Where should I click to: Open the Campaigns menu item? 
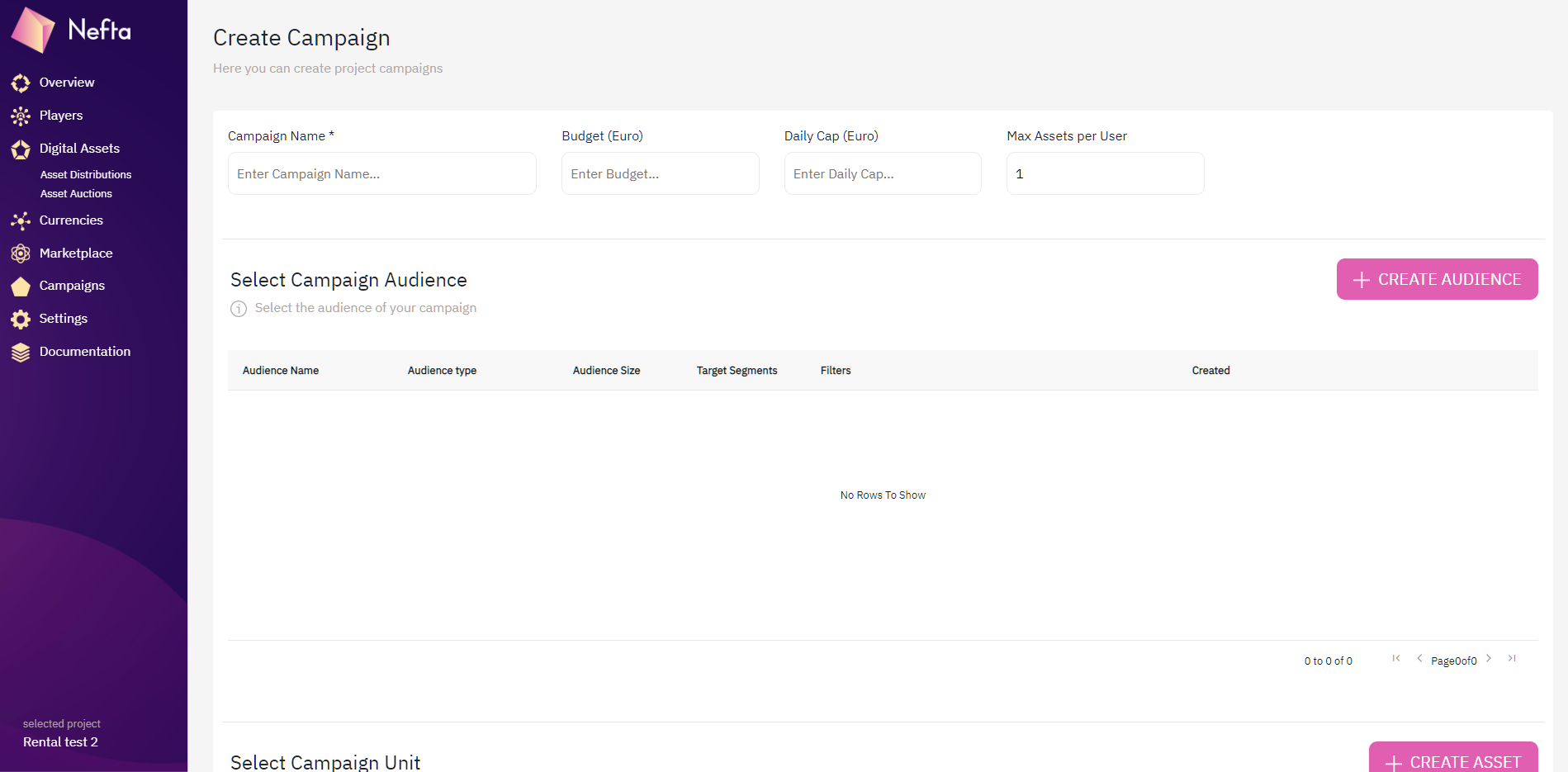point(72,286)
